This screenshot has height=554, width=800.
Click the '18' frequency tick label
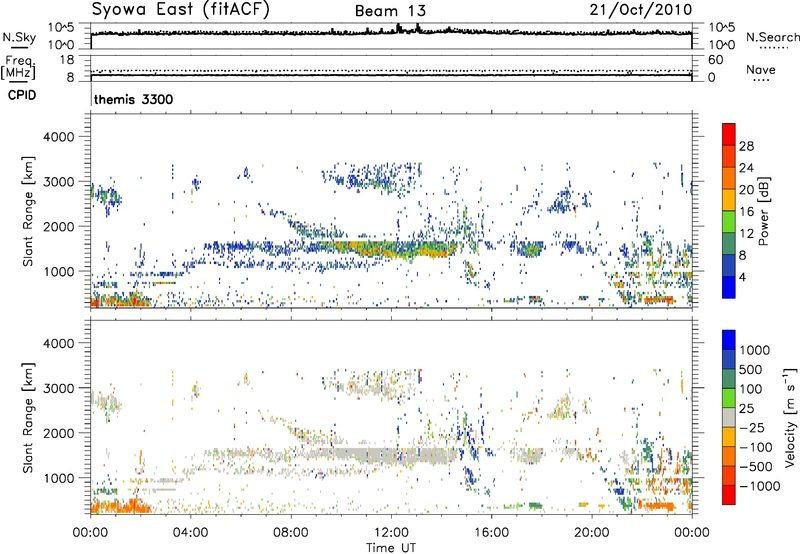coord(67,60)
